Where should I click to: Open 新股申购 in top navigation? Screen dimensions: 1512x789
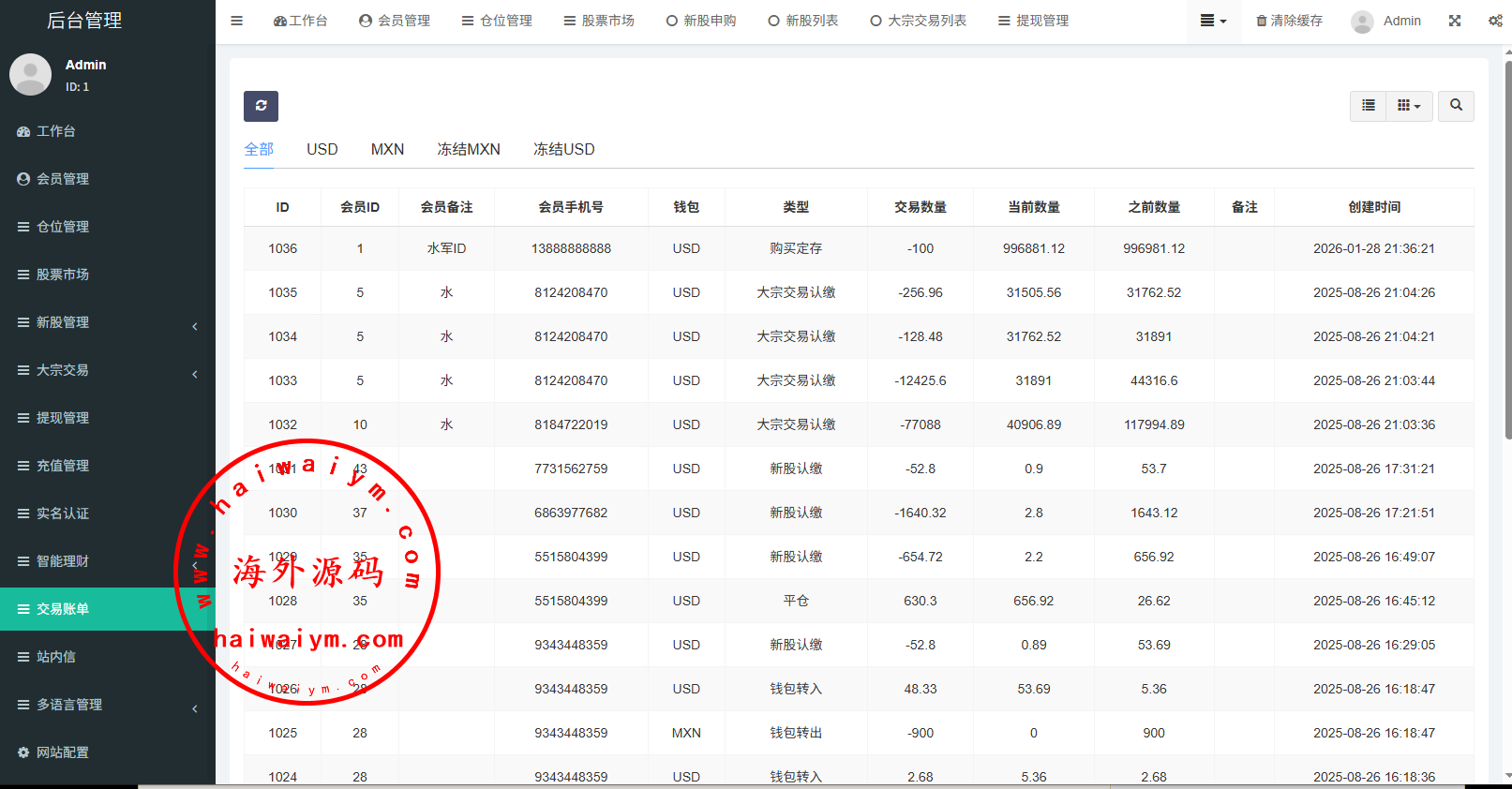pyautogui.click(x=701, y=21)
